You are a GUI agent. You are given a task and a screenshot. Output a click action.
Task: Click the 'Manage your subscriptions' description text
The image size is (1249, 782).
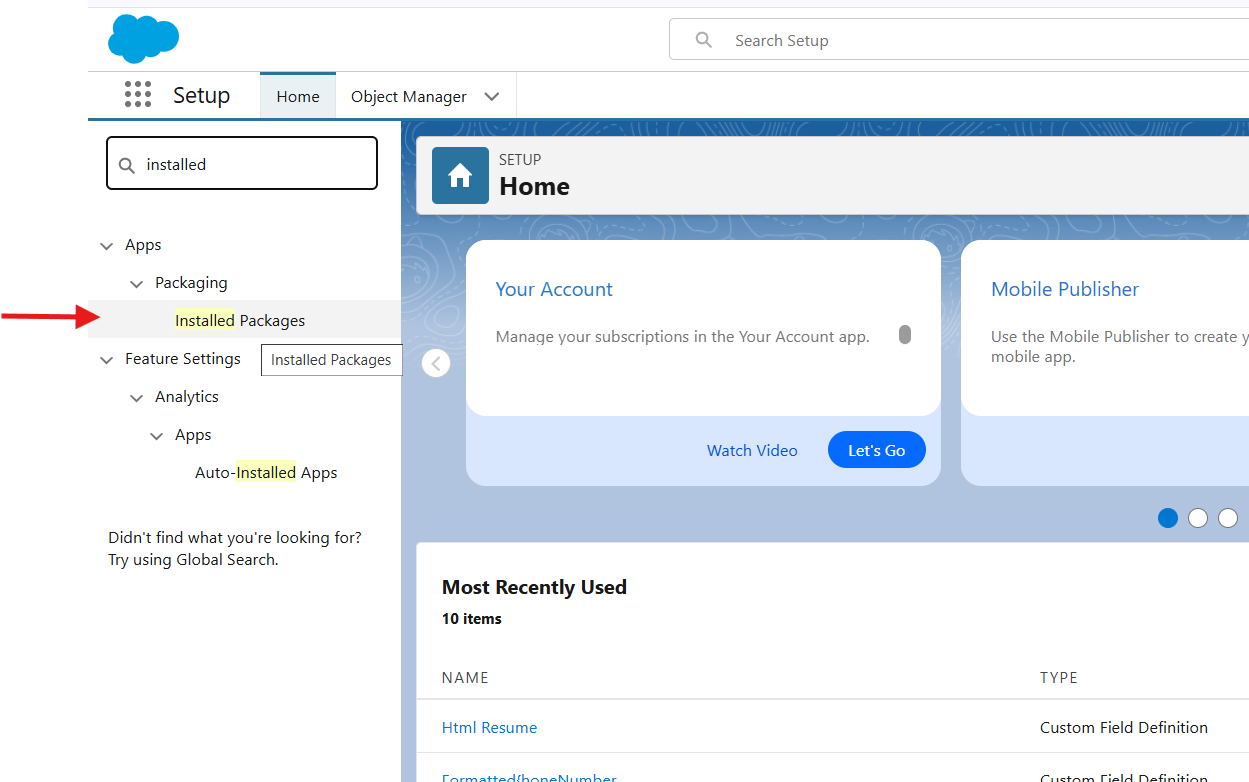[683, 336]
